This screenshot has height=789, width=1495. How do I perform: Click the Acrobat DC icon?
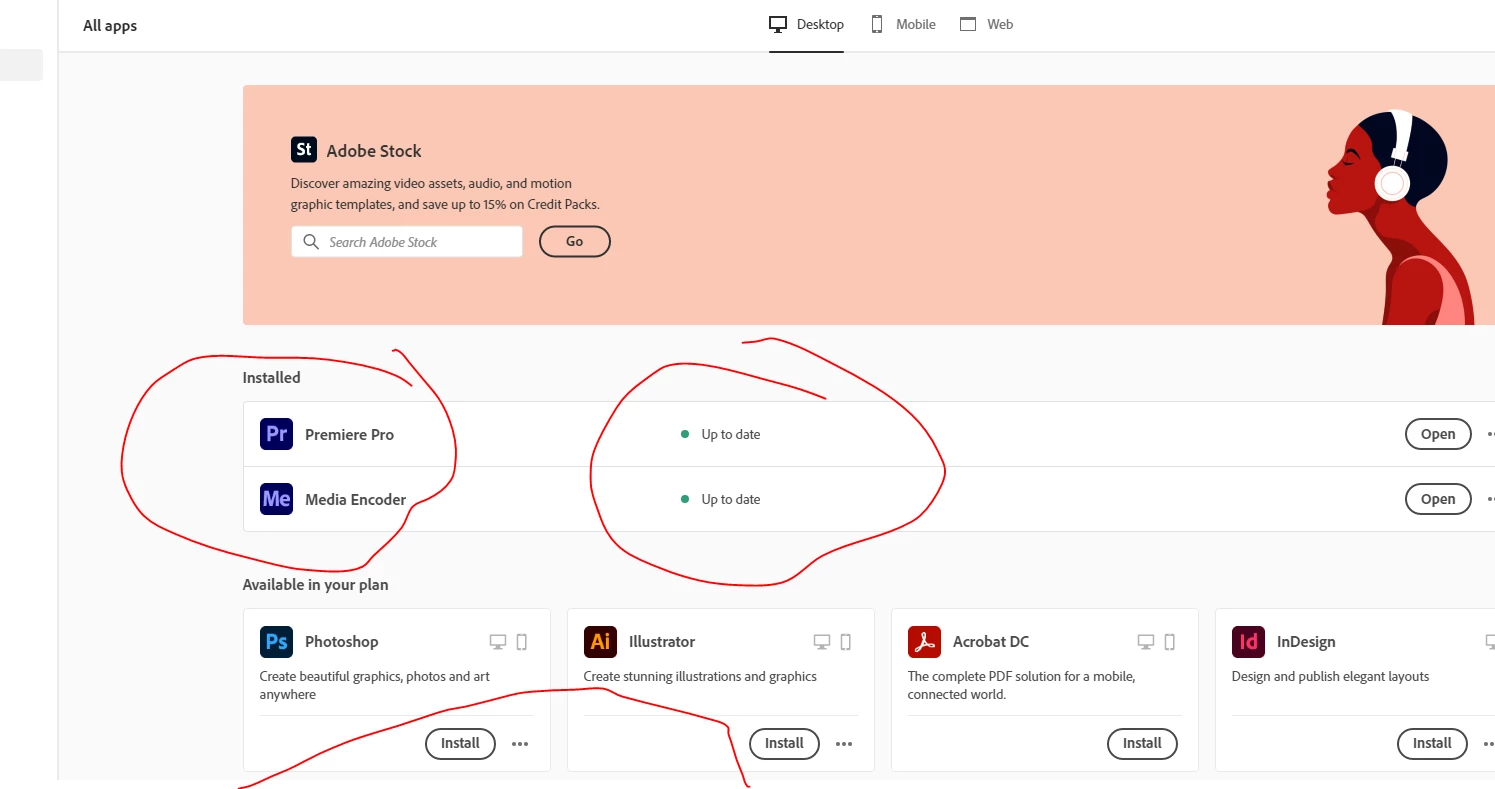click(x=924, y=641)
